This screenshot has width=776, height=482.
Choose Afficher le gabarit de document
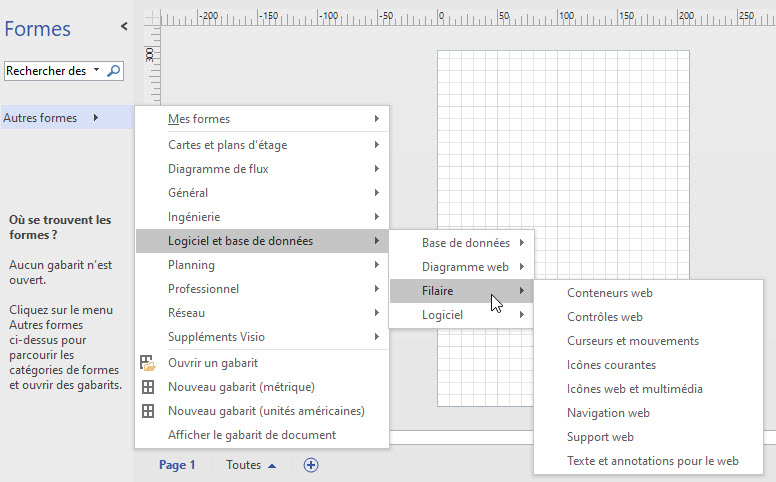262,435
